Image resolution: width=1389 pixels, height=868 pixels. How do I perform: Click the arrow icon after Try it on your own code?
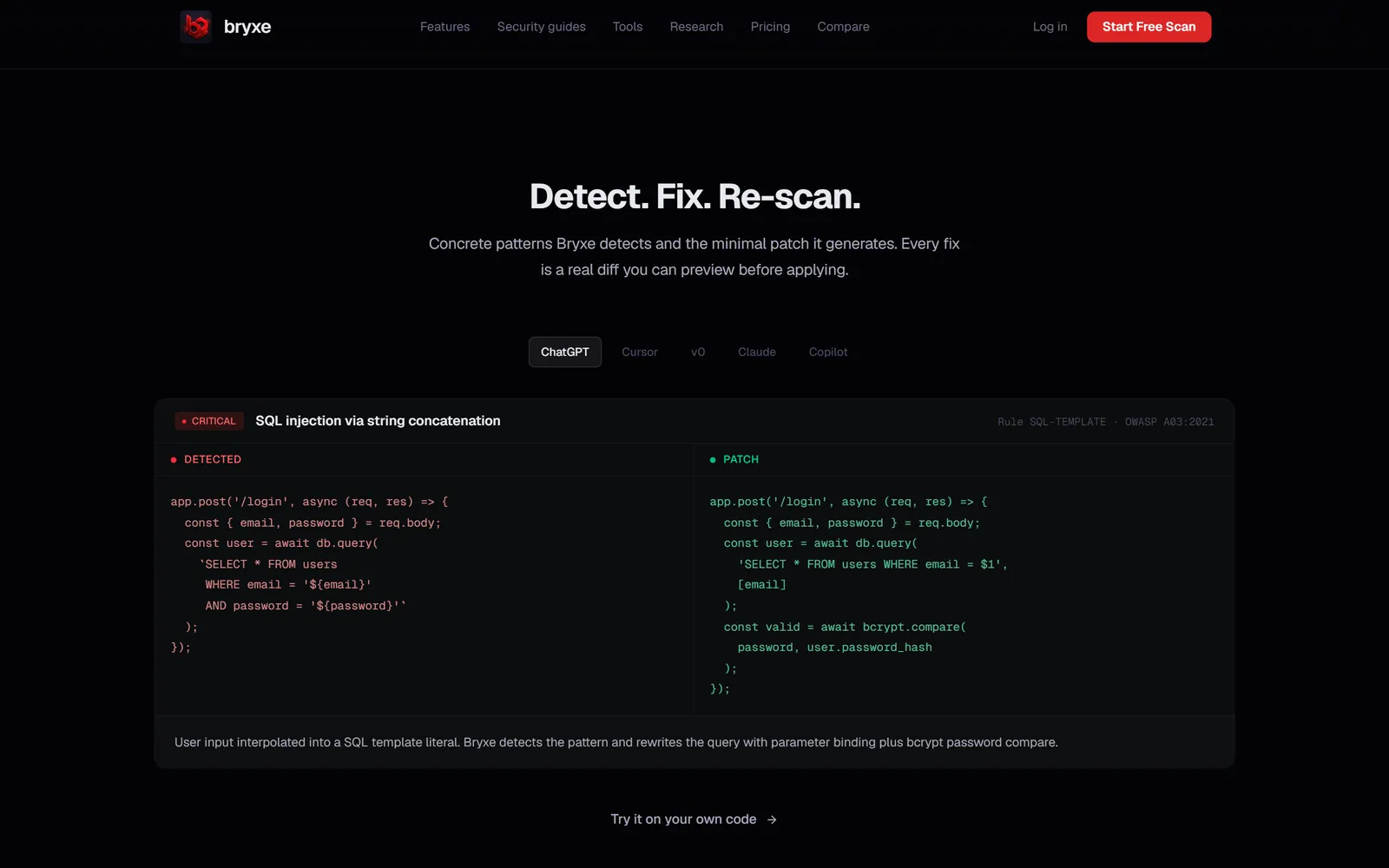click(772, 819)
